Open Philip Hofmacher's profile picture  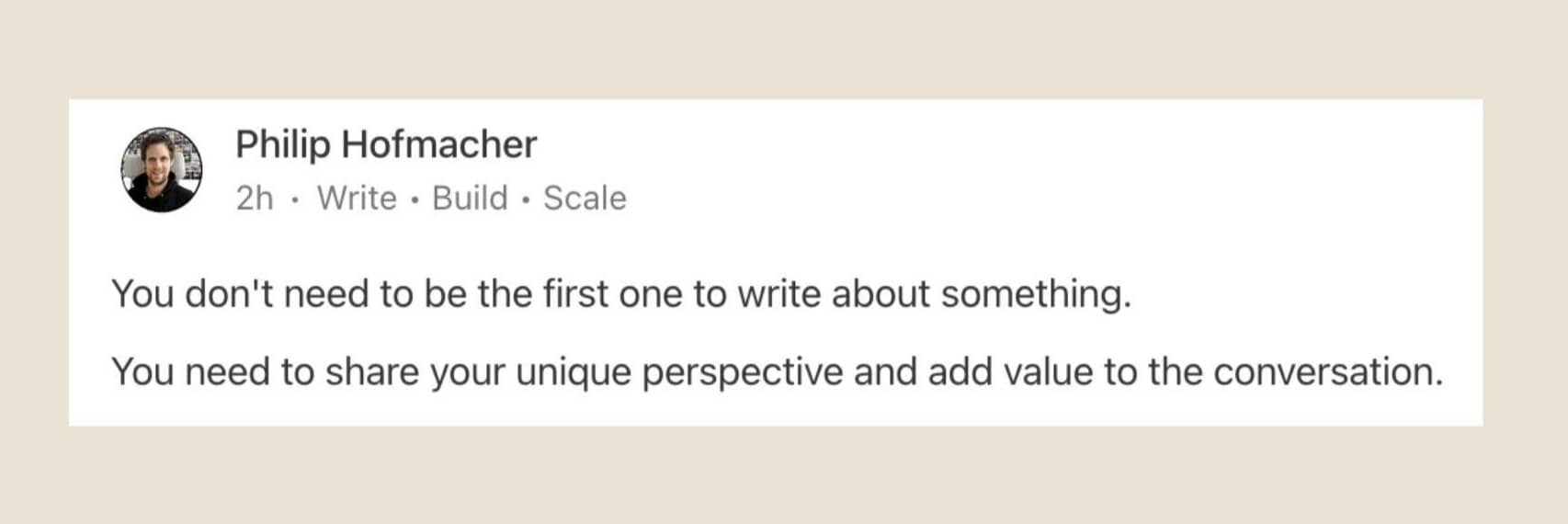[162, 170]
